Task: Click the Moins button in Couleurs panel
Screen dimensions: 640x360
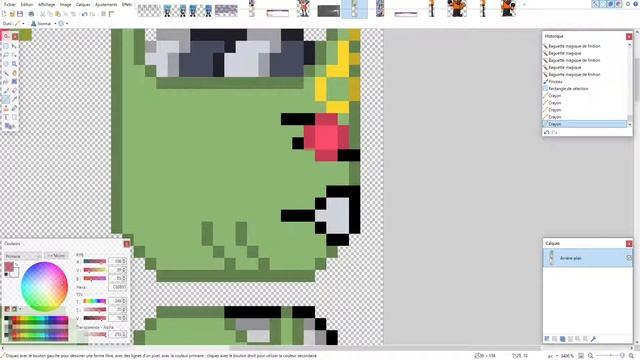Action: (x=56, y=256)
